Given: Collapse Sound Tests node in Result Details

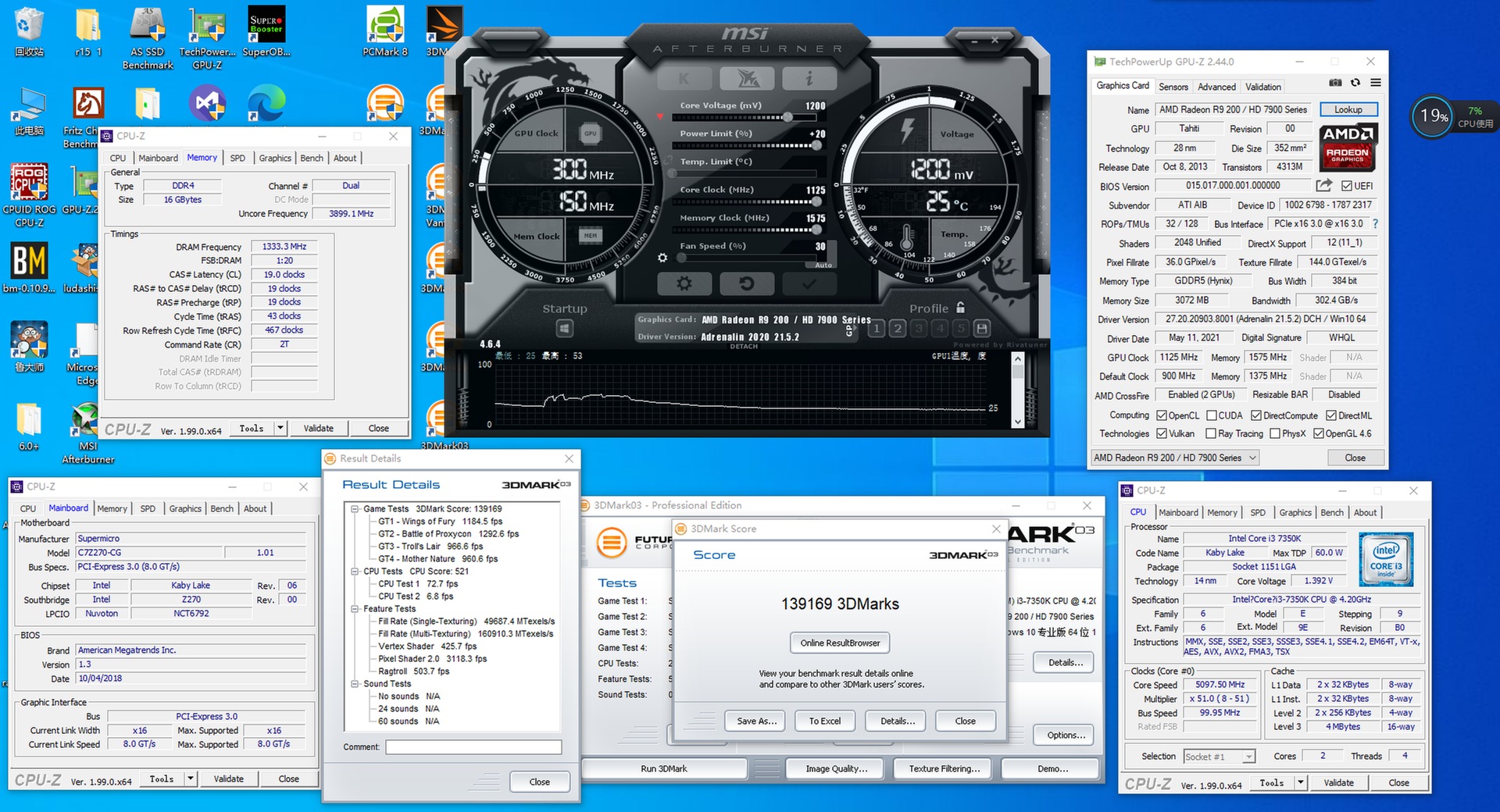Looking at the screenshot, I should 355,683.
